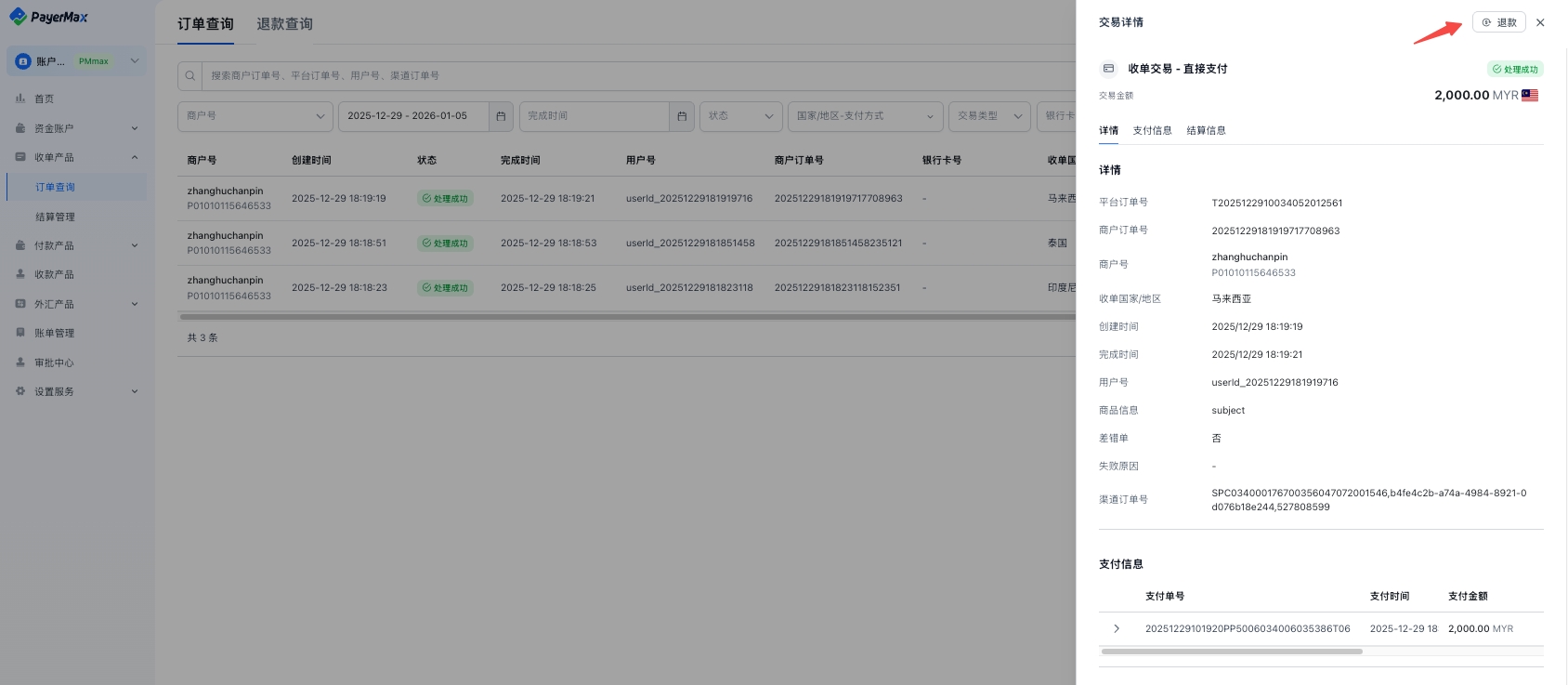Viewport: 1568px width, 685px height.
Task: Open calendar icon of 完成时间 field
Action: pos(682,116)
